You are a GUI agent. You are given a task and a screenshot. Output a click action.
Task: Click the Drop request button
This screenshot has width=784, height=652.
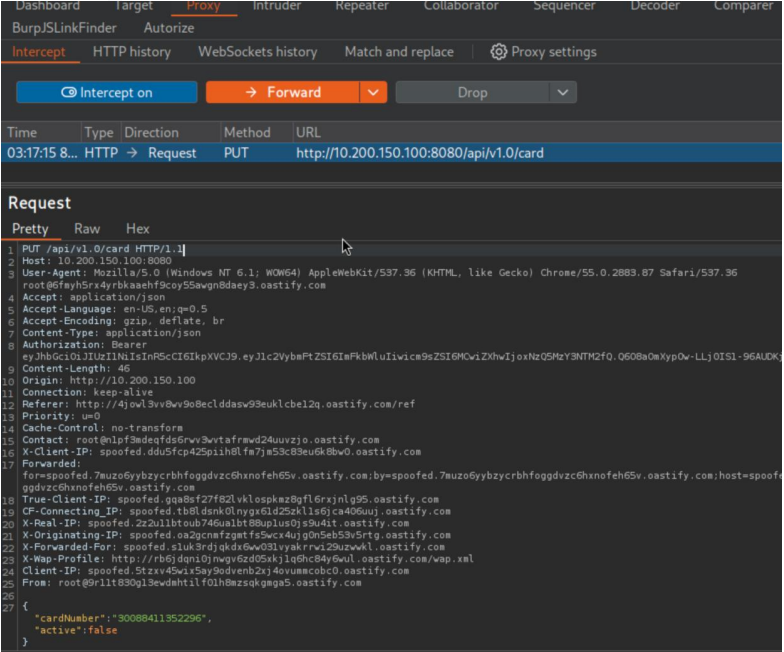pos(472,93)
